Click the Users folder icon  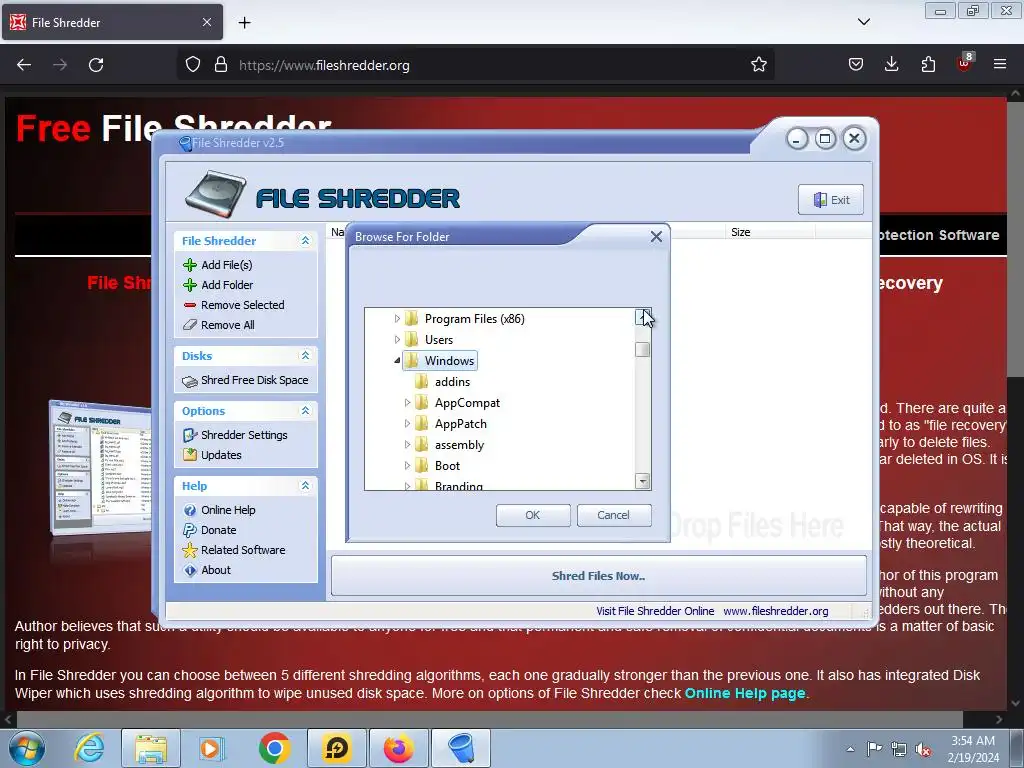coord(411,340)
